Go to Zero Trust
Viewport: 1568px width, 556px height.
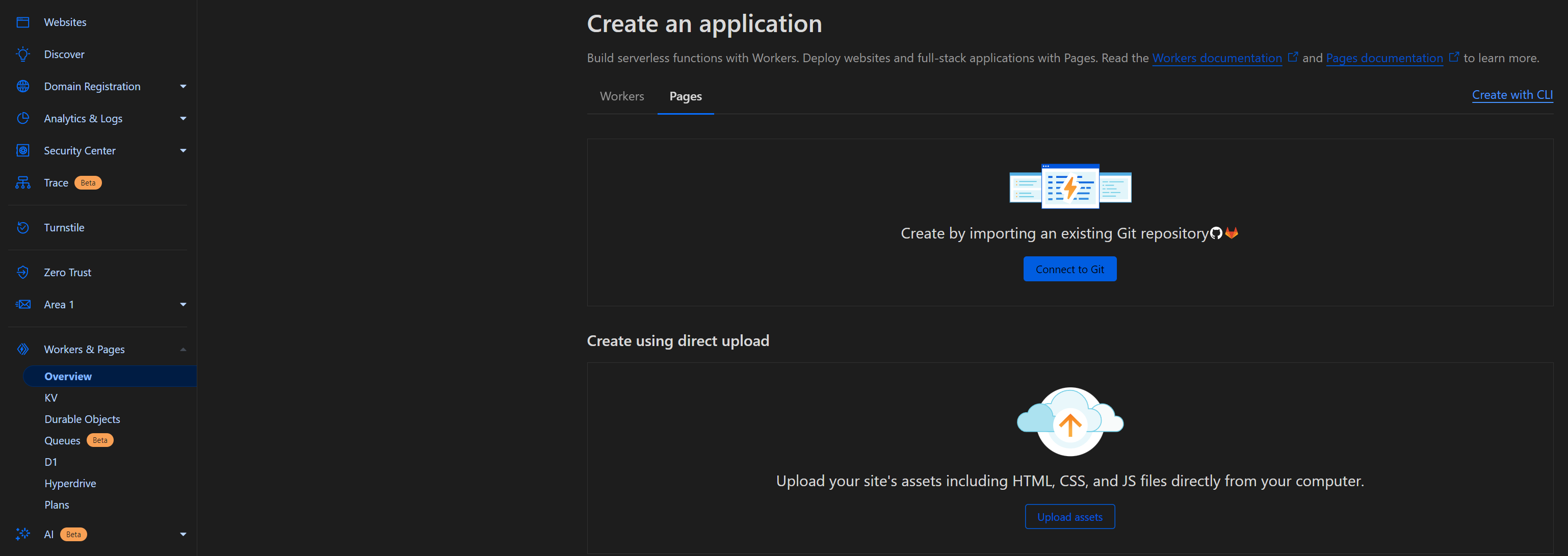(68, 273)
